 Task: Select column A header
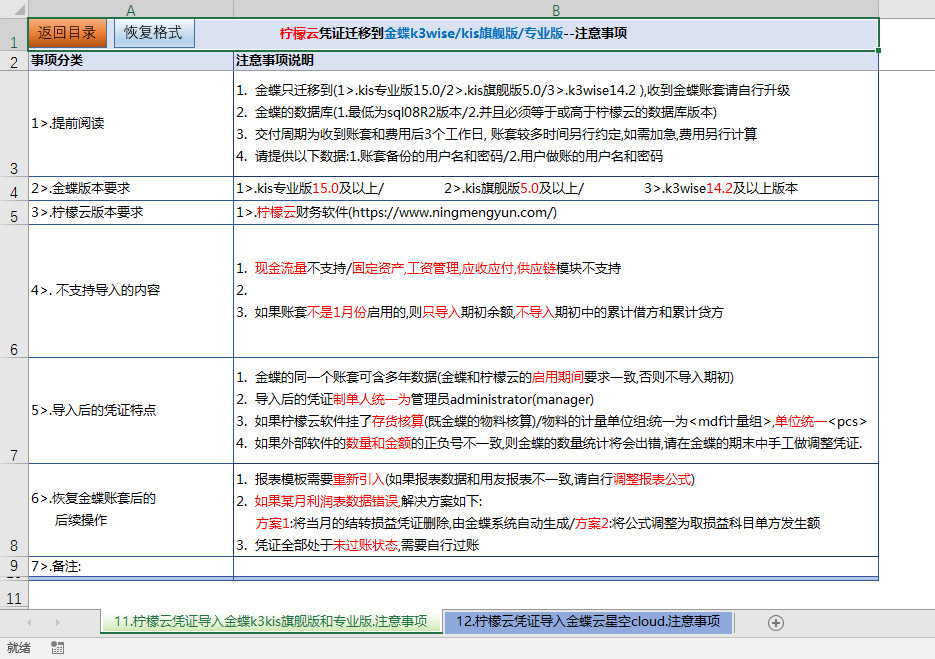pos(130,9)
